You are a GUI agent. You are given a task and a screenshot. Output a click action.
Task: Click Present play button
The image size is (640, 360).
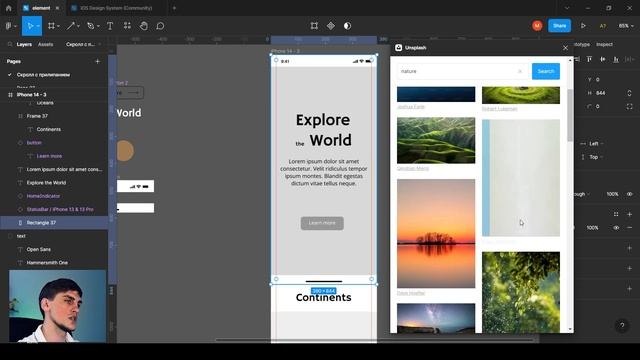click(x=583, y=26)
